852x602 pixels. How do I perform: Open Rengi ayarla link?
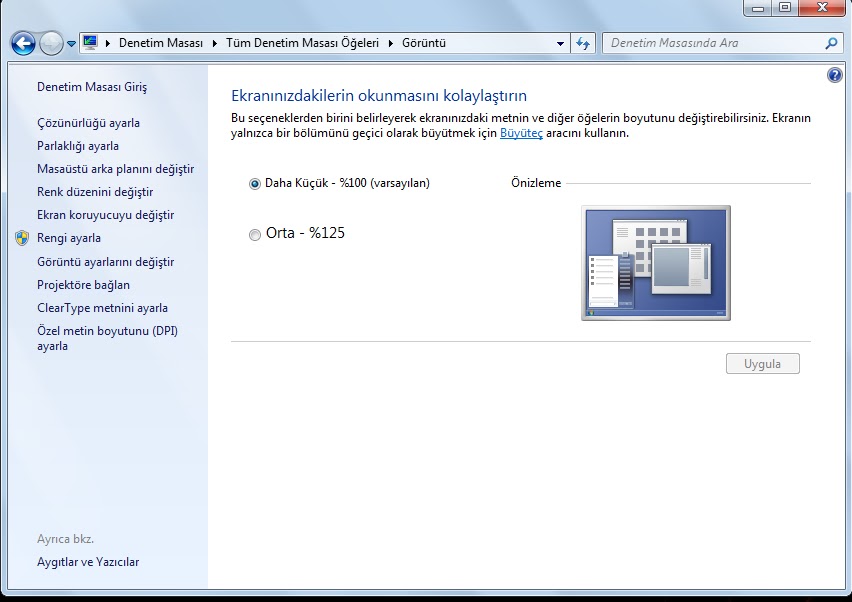68,238
